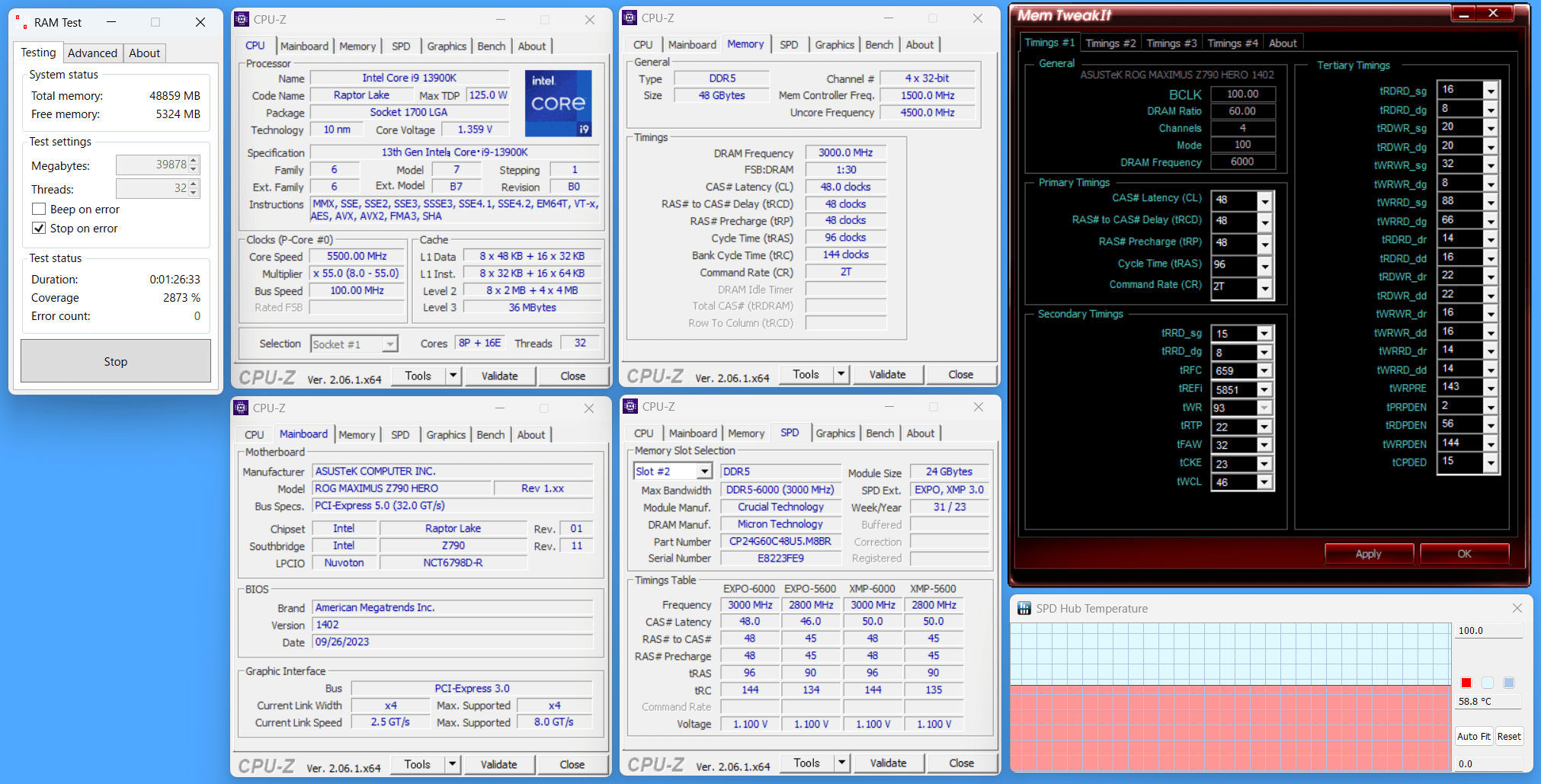
Task: Click the RAM Test app icon in title bar
Action: (x=22, y=22)
